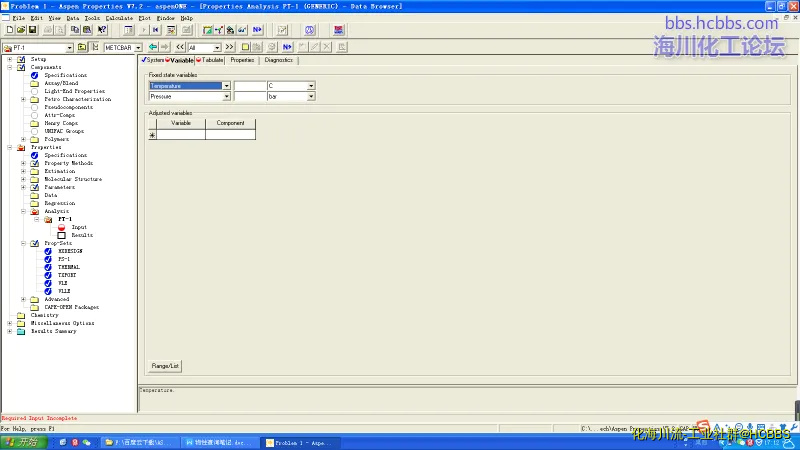Click the empty Variable cell in Adjusted variables
800x450 pixels.
(181, 135)
